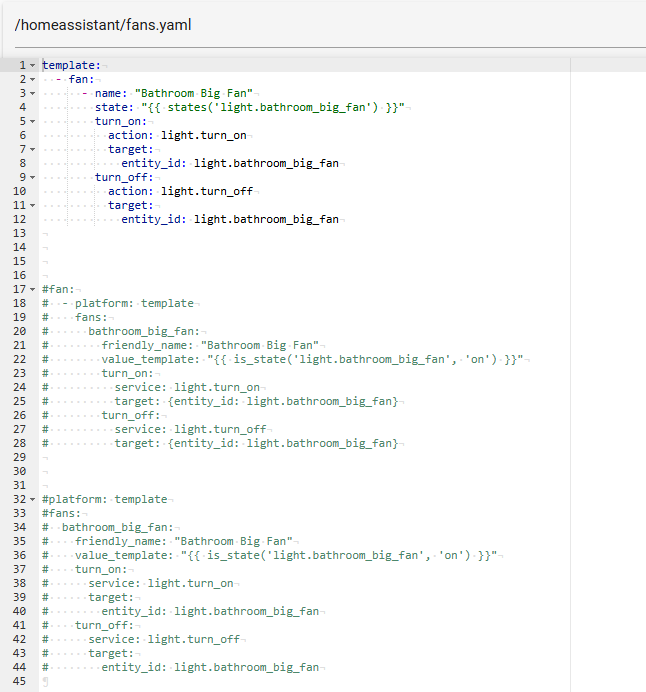Viewport: 646px width, 692px height.
Task: Click 'service: light.turn_on' on line 38
Action: tap(161, 583)
